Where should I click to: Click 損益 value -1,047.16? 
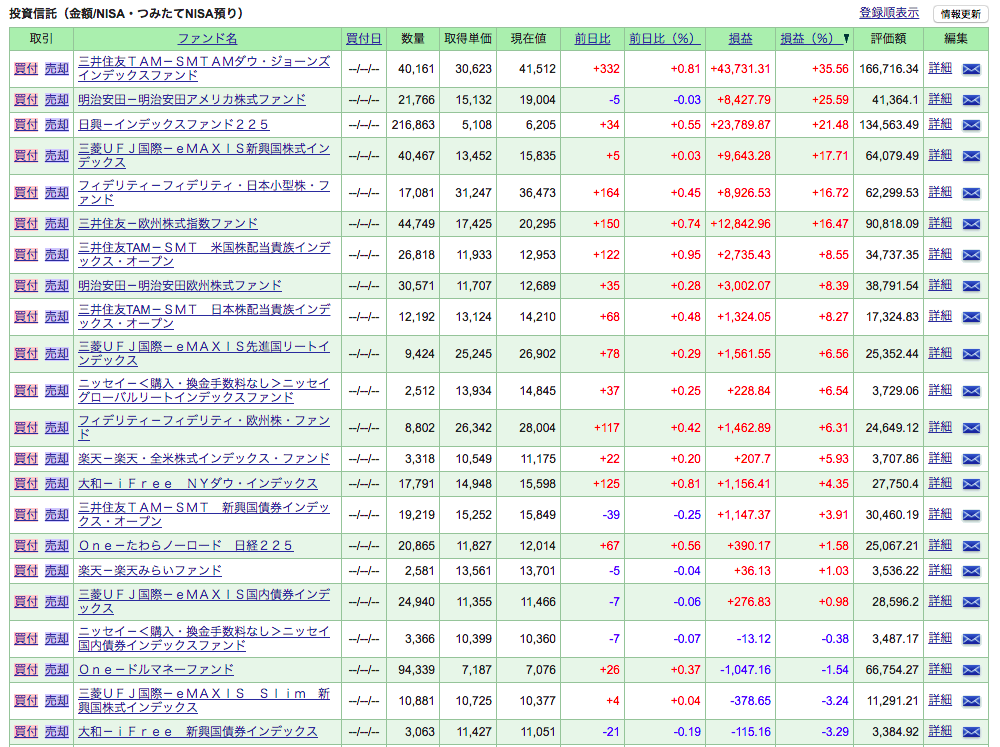[x=745, y=670]
